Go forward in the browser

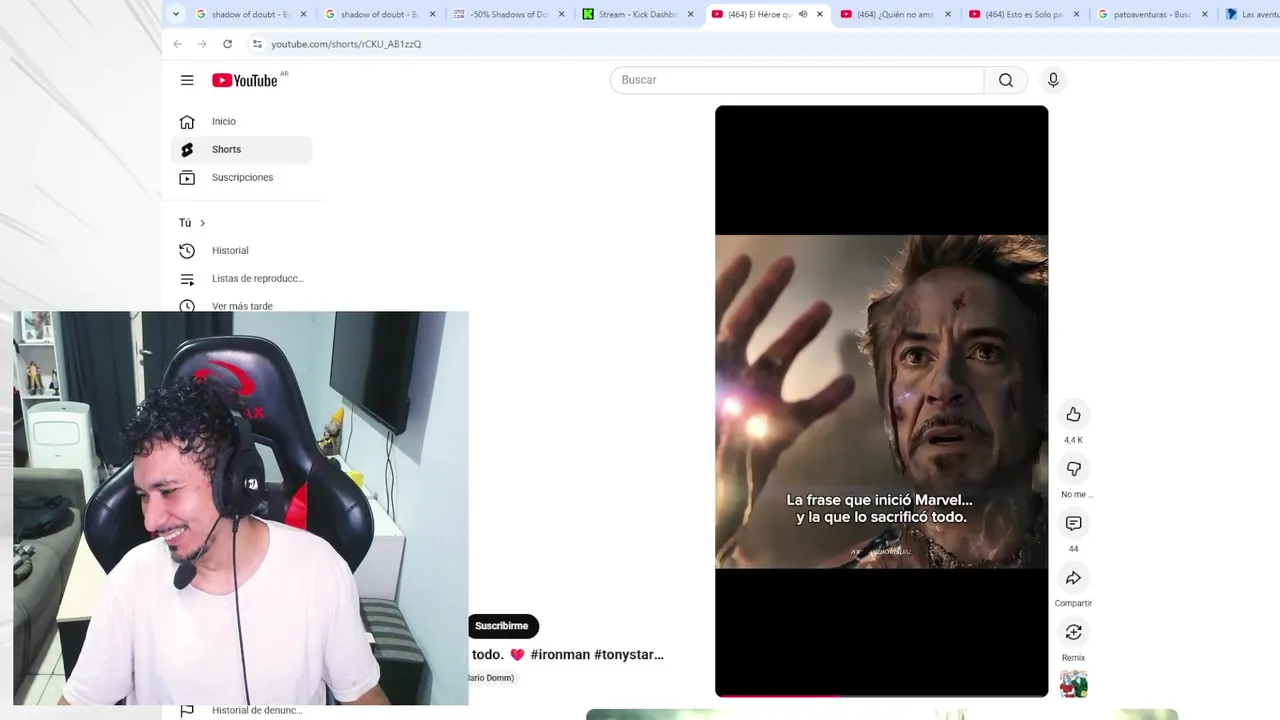202,44
